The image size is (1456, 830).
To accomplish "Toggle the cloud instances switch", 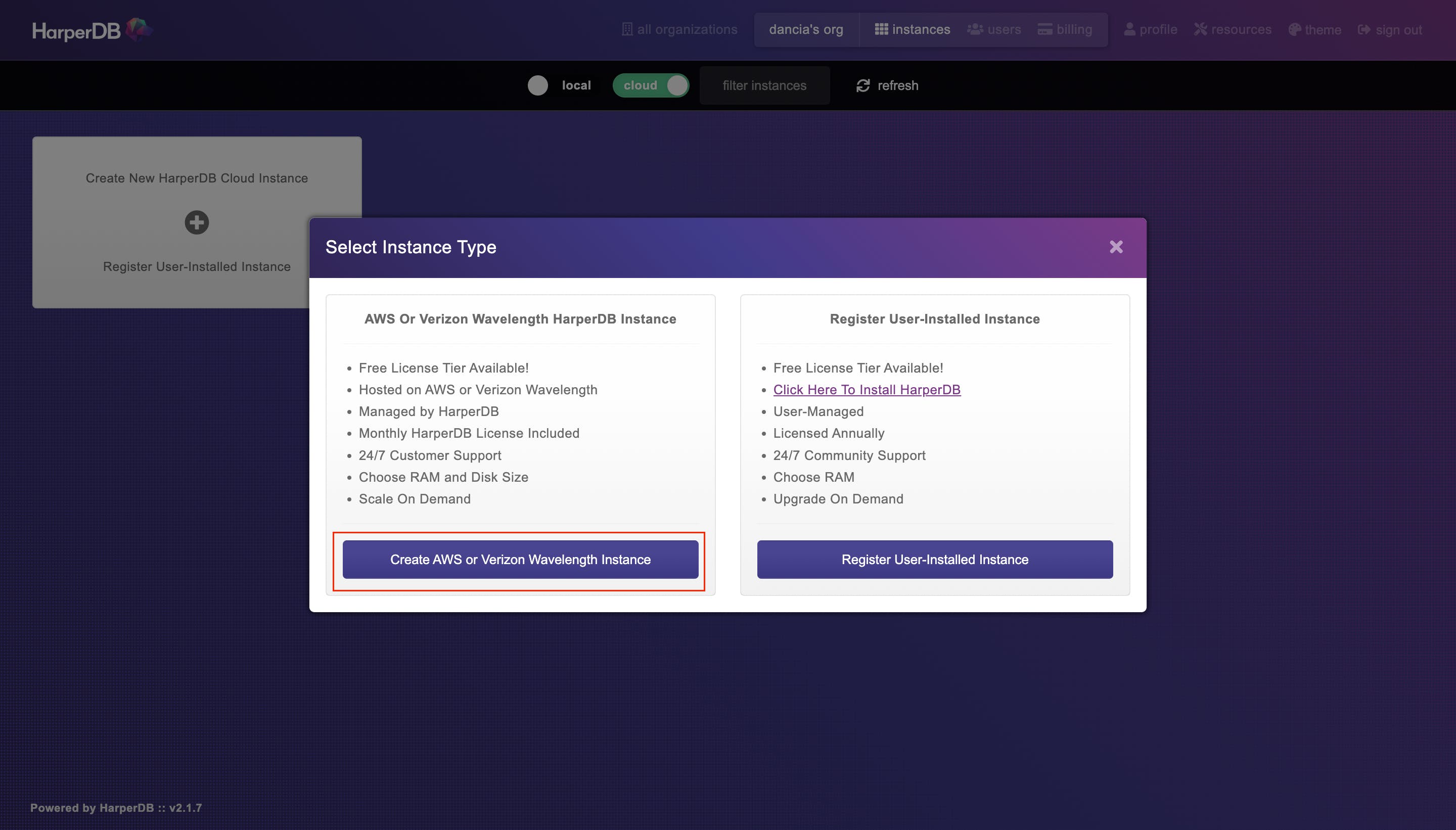I will pyautogui.click(x=651, y=85).
